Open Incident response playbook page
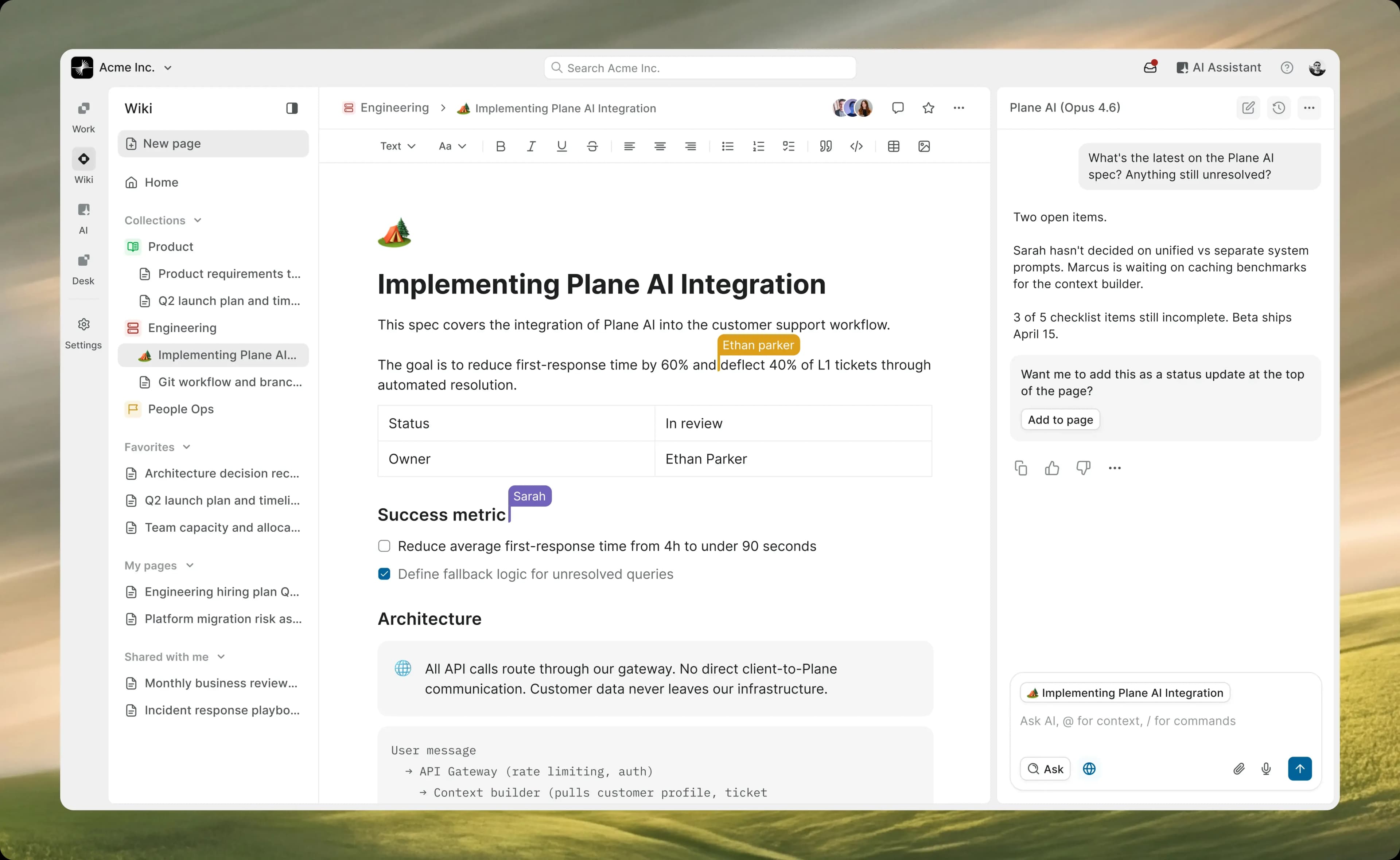This screenshot has width=1400, height=860. [213, 710]
